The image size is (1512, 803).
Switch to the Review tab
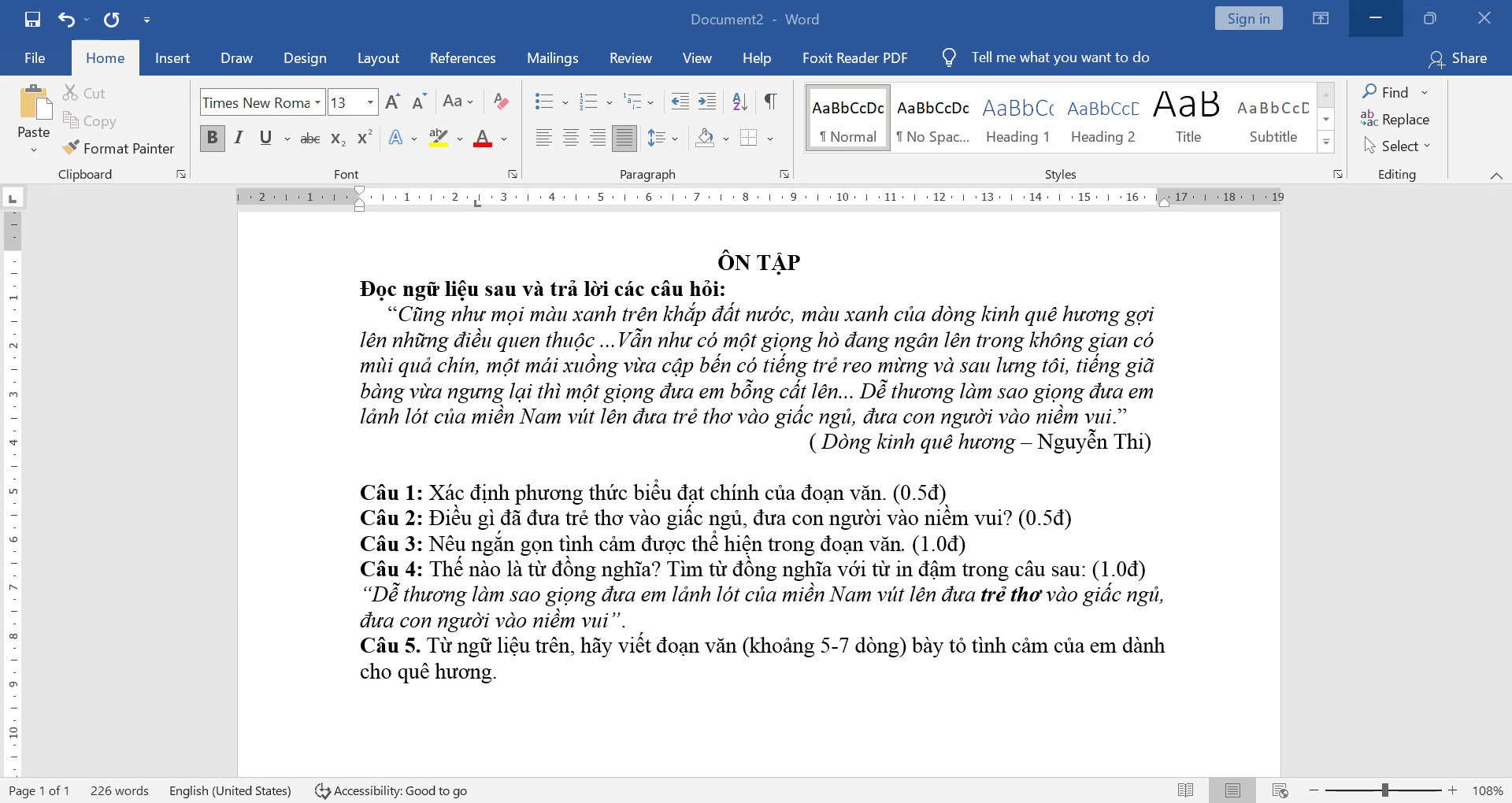tap(631, 57)
